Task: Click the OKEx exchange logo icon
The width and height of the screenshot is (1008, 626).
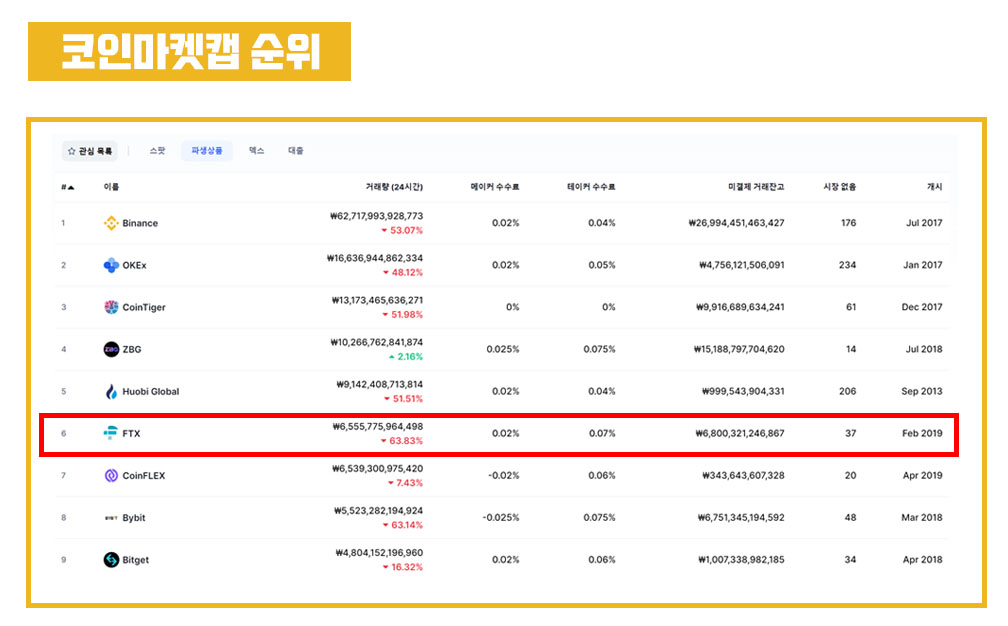Action: click(x=111, y=265)
